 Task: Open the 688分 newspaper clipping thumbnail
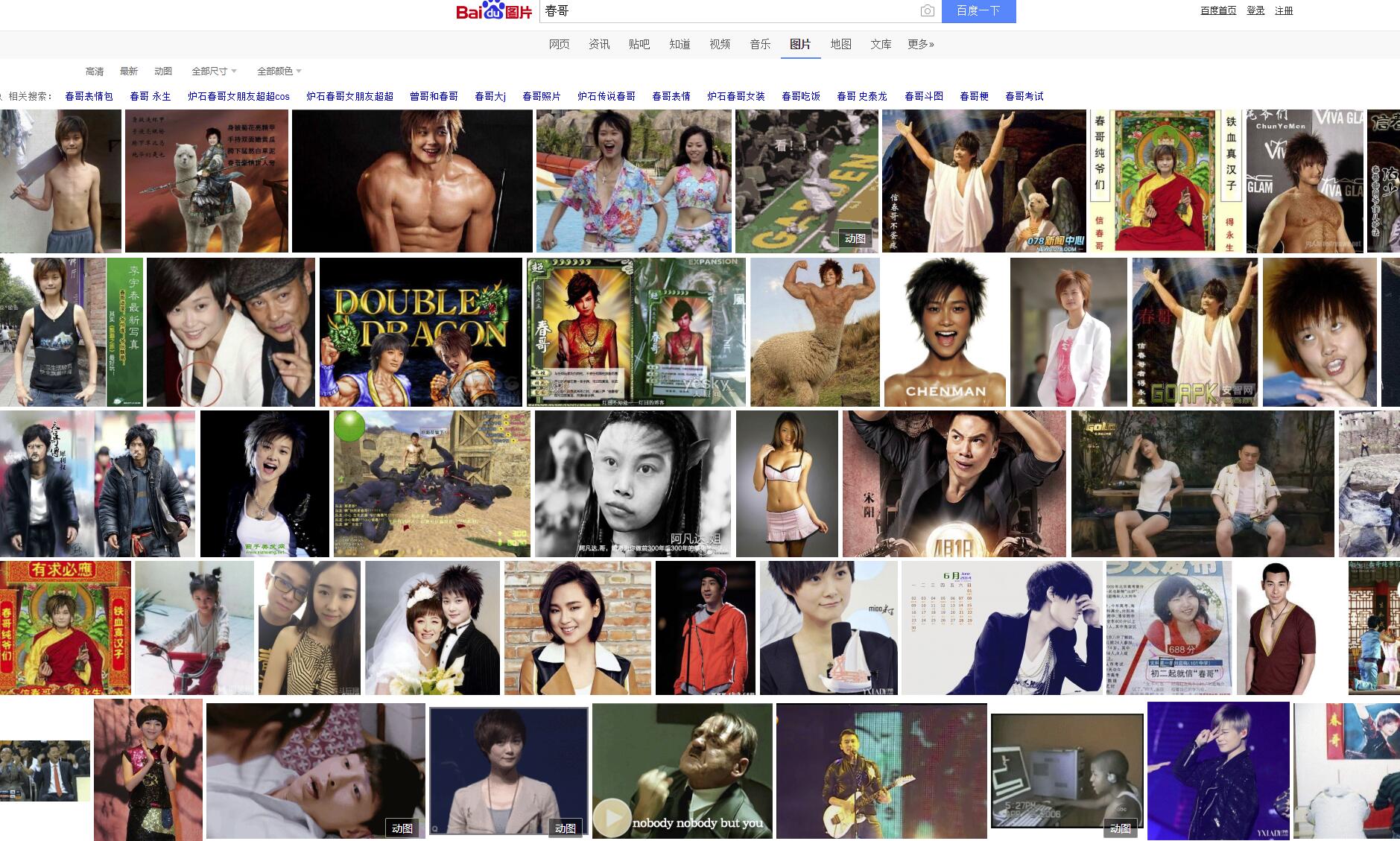click(x=1169, y=628)
